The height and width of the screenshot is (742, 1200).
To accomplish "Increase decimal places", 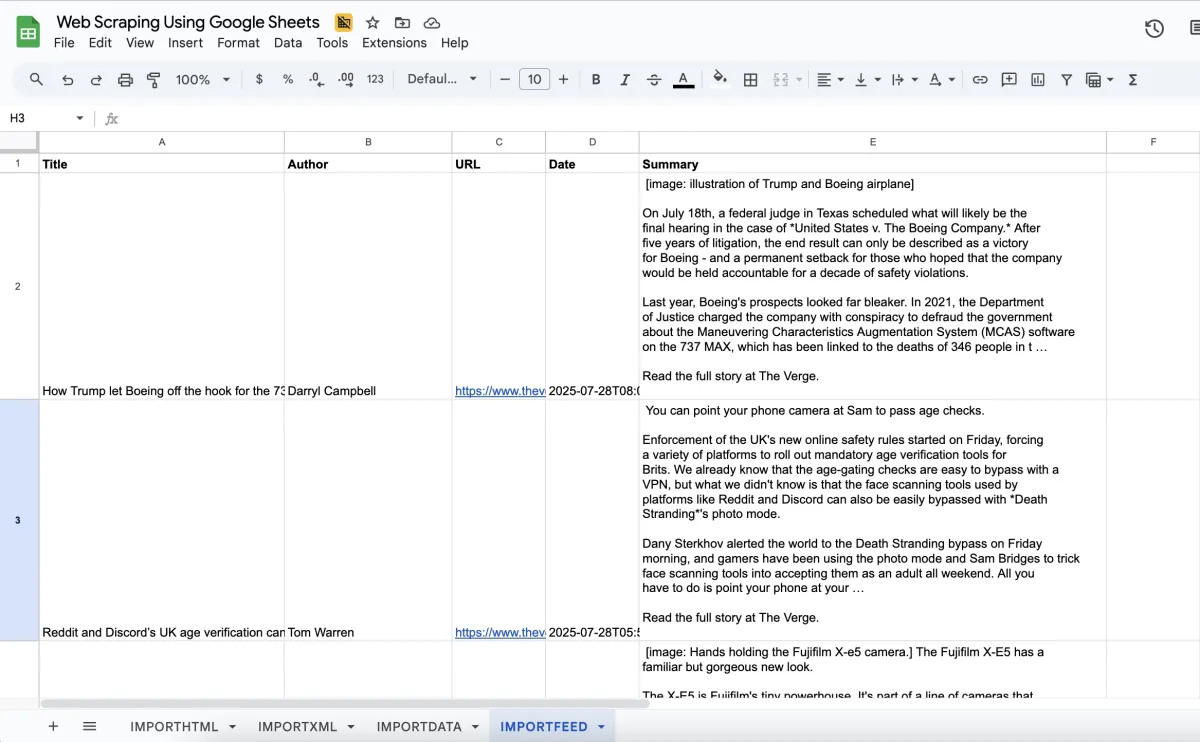I will (x=346, y=79).
